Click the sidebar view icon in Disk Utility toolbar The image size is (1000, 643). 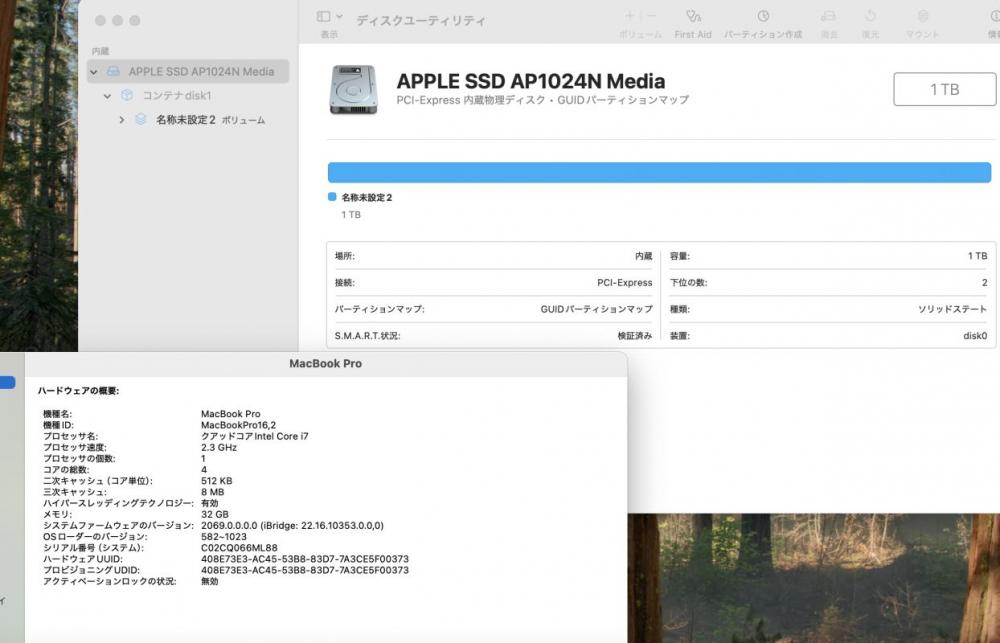pyautogui.click(x=323, y=17)
